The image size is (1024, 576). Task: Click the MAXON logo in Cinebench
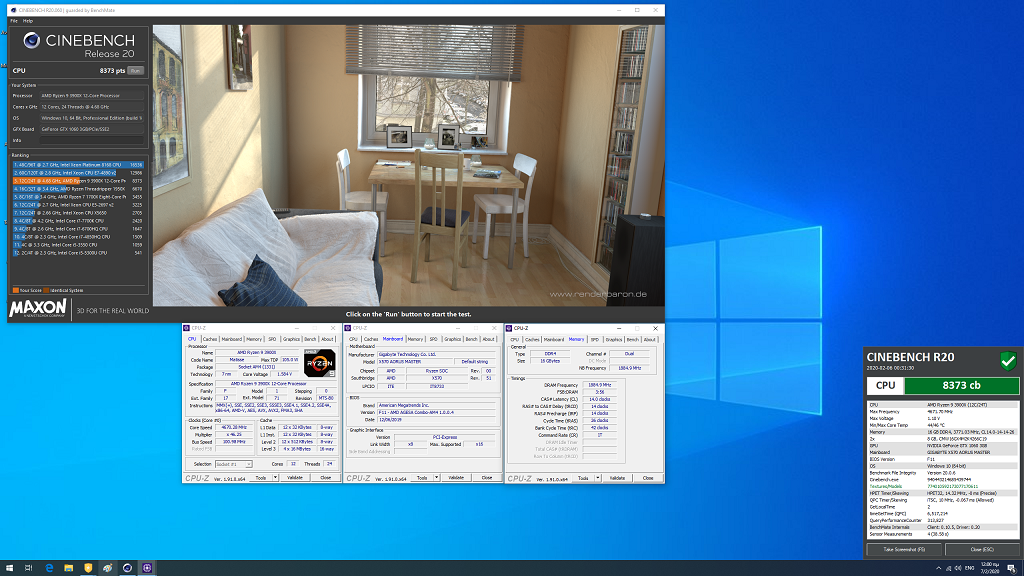[38, 309]
